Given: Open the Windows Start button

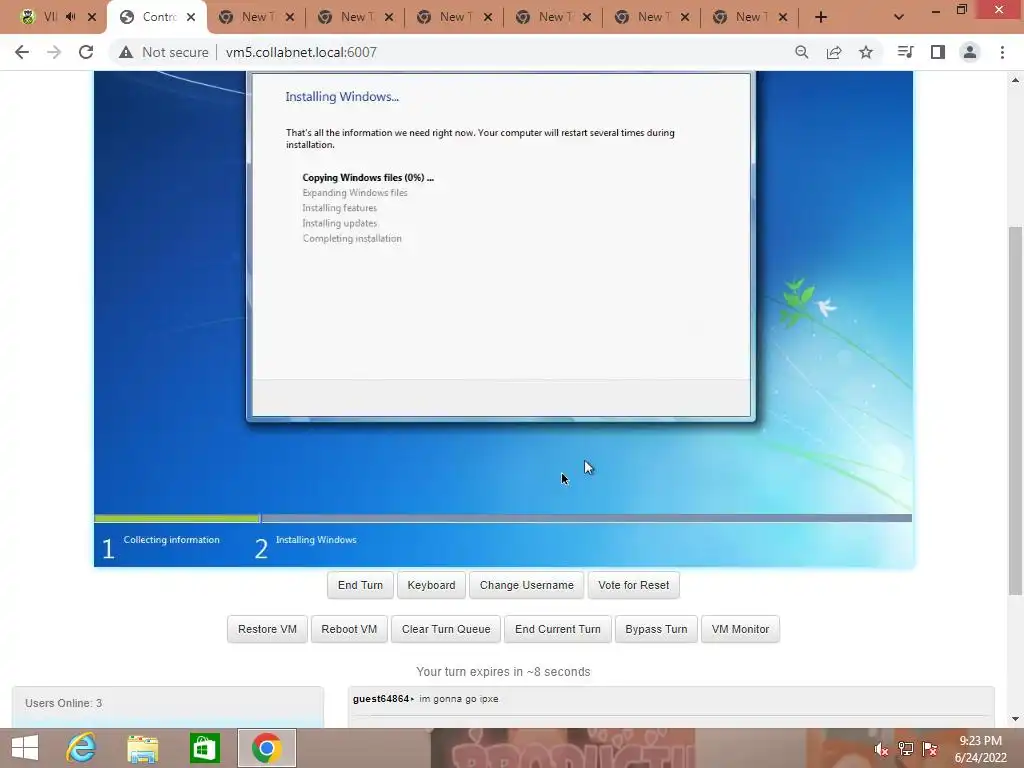Looking at the screenshot, I should 25,748.
